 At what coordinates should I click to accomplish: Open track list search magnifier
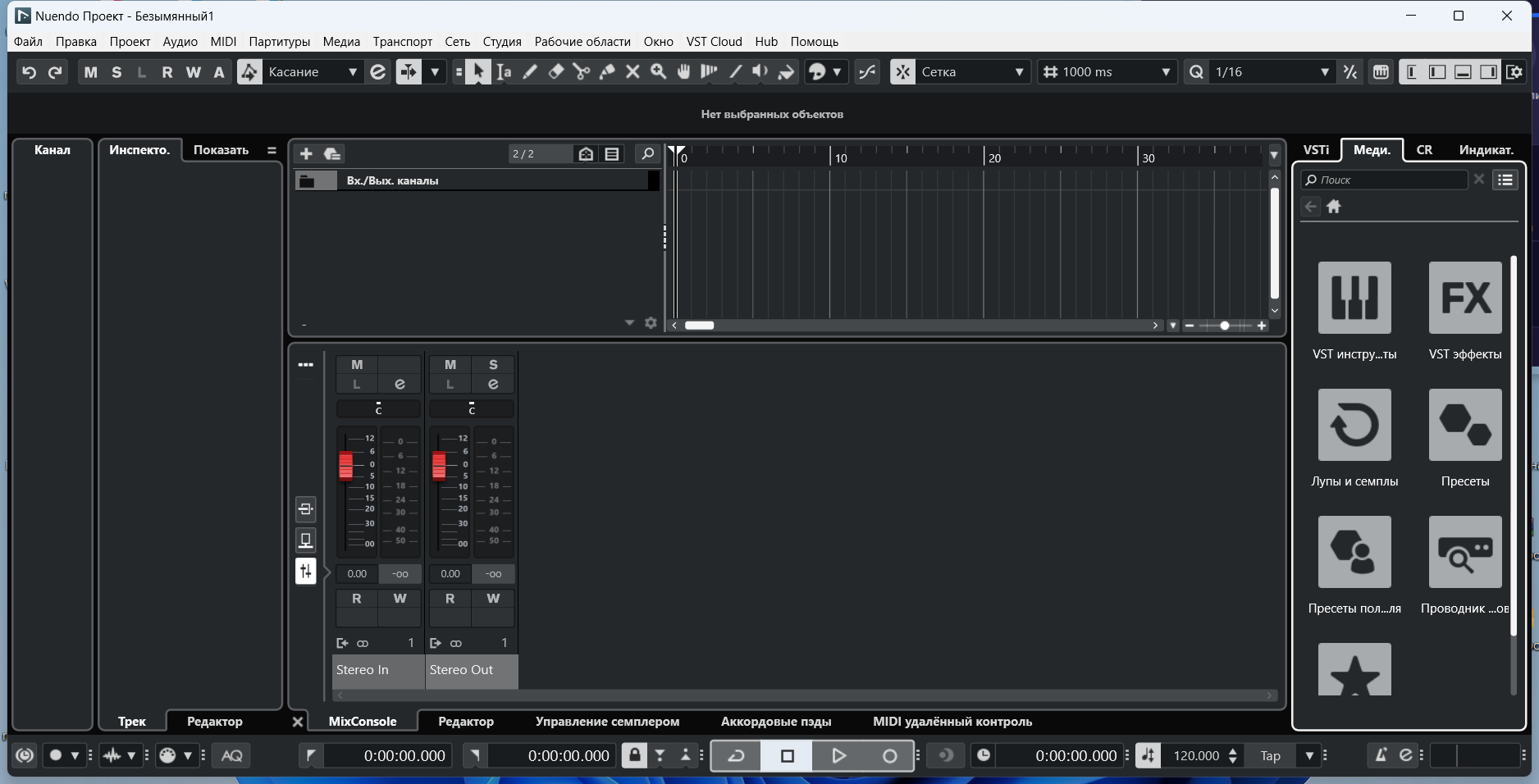click(x=647, y=153)
